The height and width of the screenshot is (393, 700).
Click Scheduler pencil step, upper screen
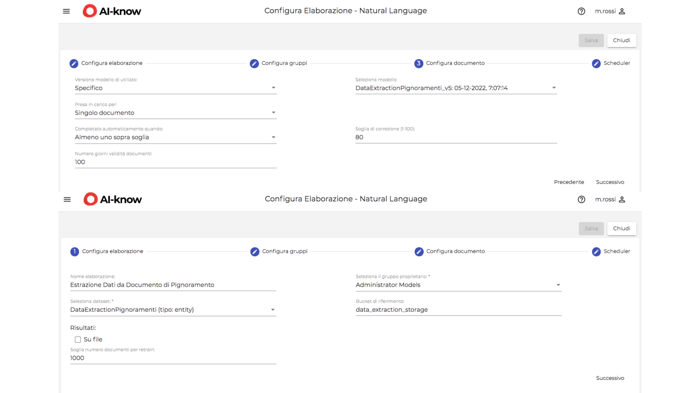[596, 63]
